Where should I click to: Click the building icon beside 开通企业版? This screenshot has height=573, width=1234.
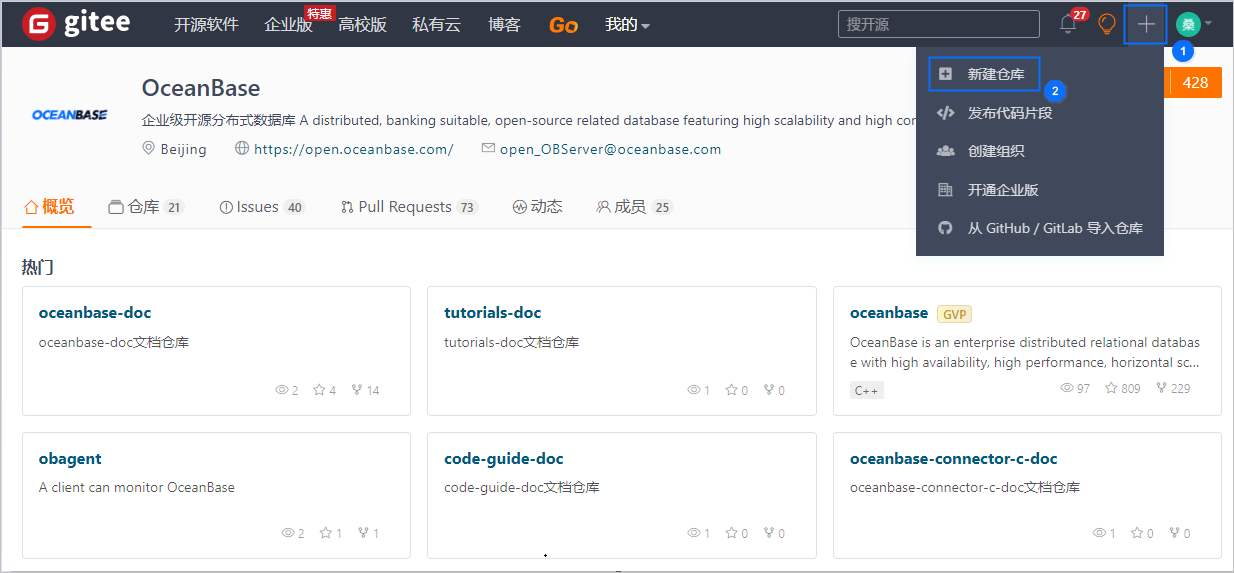[x=945, y=190]
